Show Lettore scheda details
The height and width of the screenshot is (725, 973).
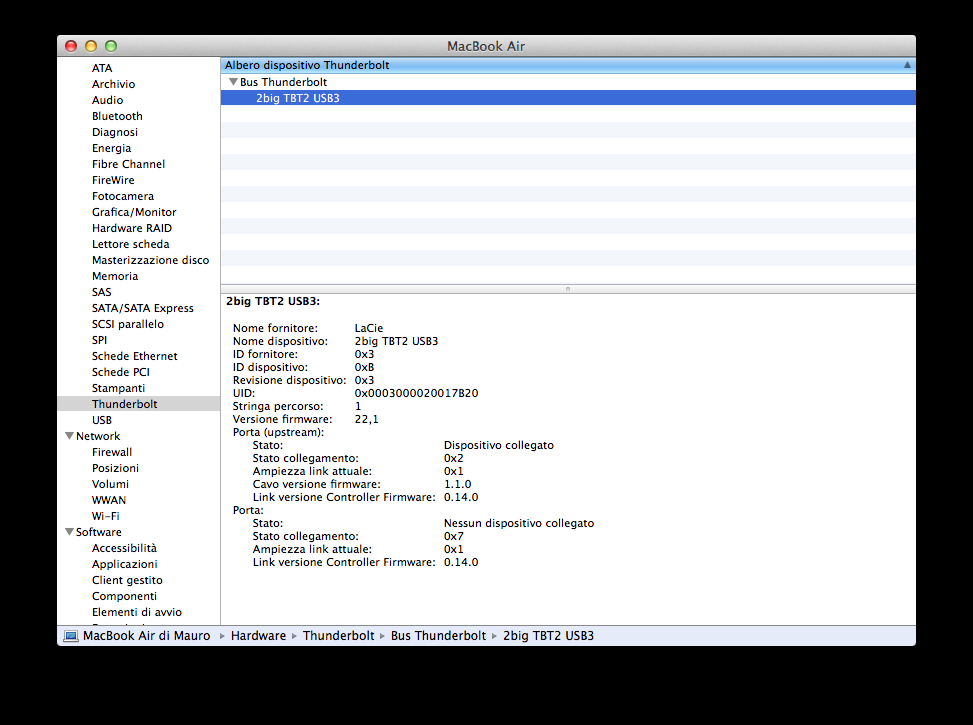click(130, 244)
